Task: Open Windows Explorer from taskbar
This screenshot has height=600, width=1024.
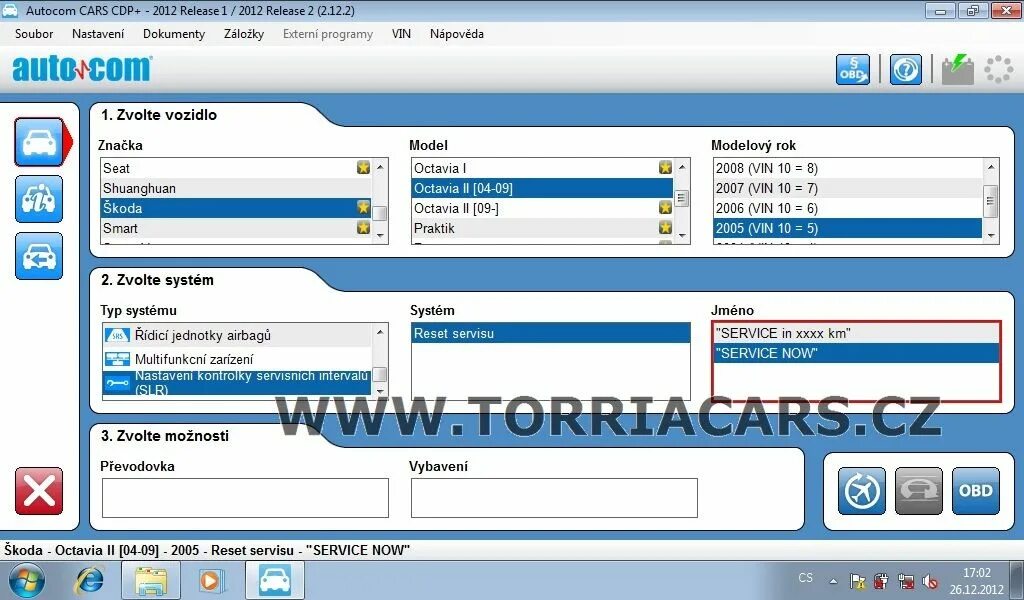Action: [150, 580]
